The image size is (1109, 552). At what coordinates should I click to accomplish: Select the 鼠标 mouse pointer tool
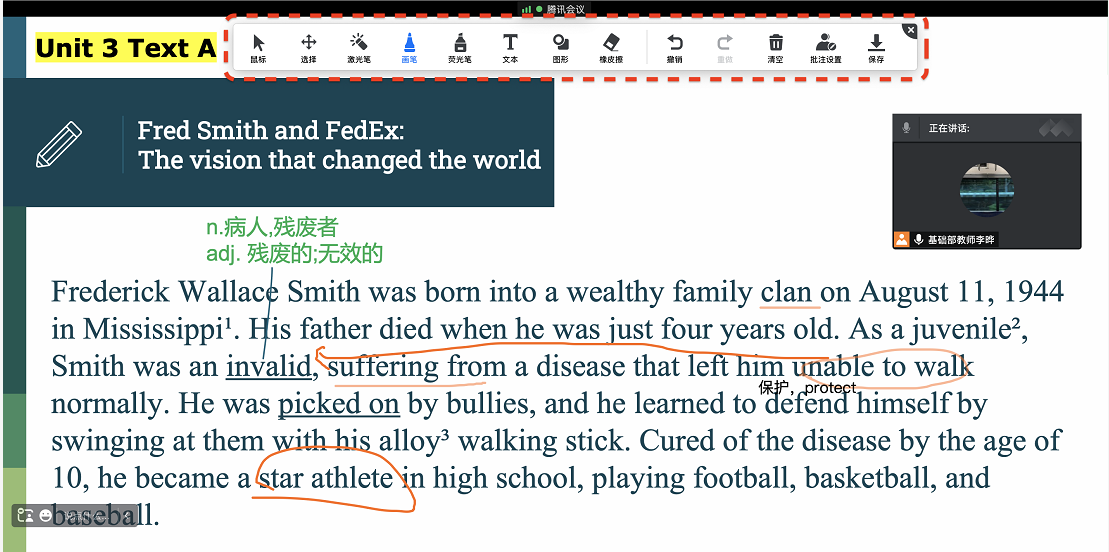point(258,48)
